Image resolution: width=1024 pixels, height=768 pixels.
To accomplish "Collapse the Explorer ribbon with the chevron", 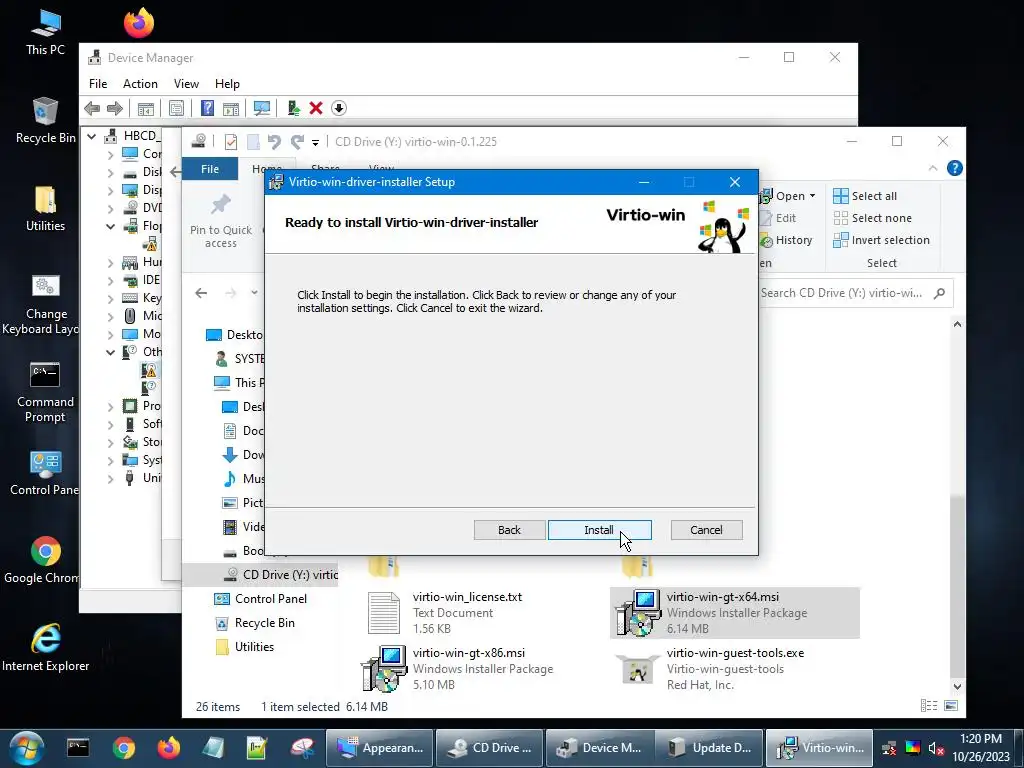I will click(933, 168).
